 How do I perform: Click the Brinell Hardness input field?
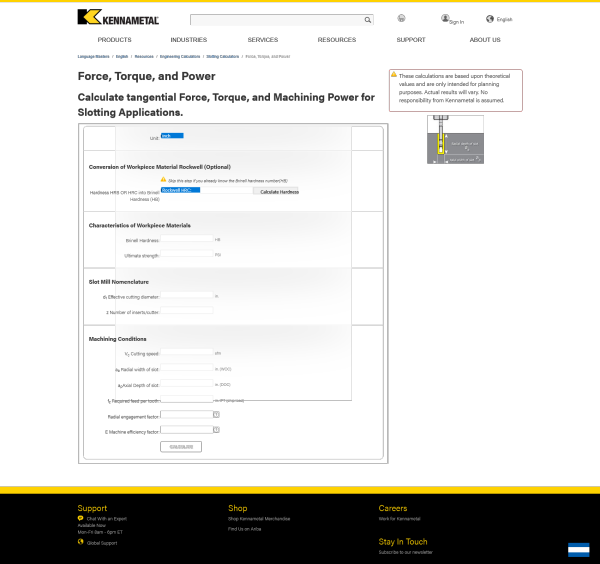(x=187, y=239)
